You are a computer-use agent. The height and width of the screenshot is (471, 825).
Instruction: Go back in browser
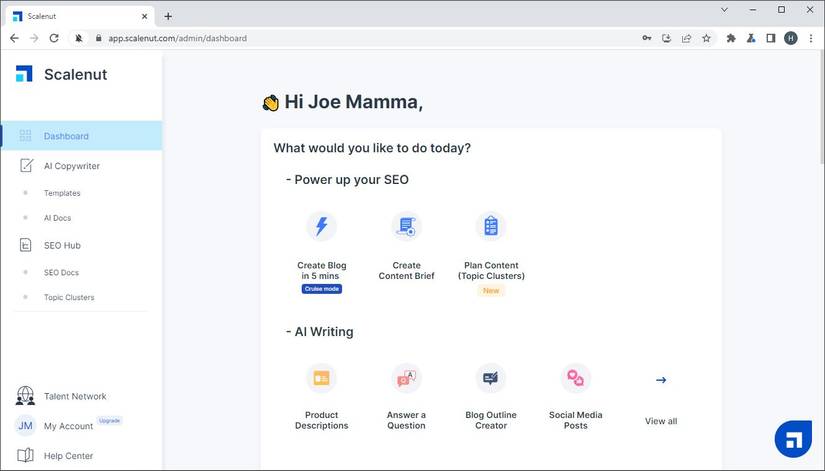(x=14, y=38)
